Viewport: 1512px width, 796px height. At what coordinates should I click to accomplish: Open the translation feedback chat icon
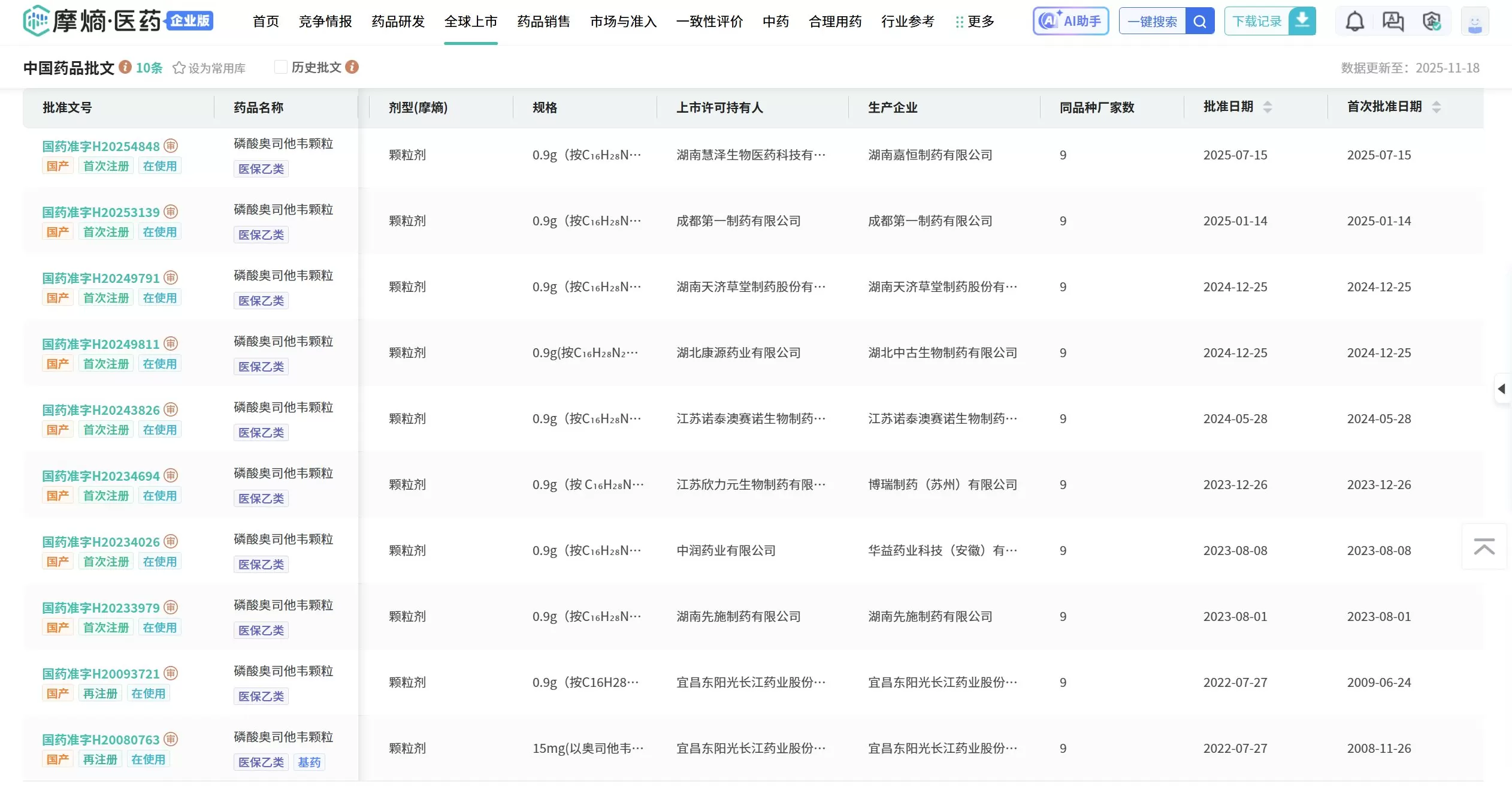(x=1394, y=20)
